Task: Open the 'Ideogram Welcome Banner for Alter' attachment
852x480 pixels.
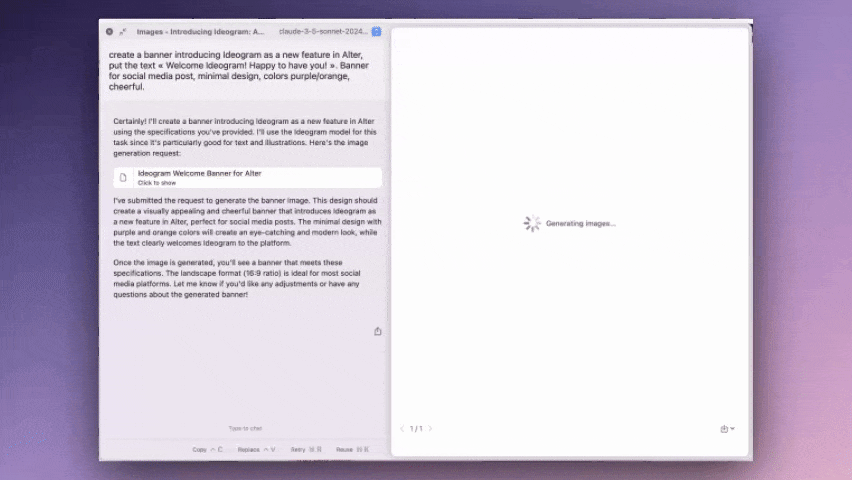Action: pyautogui.click(x=247, y=177)
